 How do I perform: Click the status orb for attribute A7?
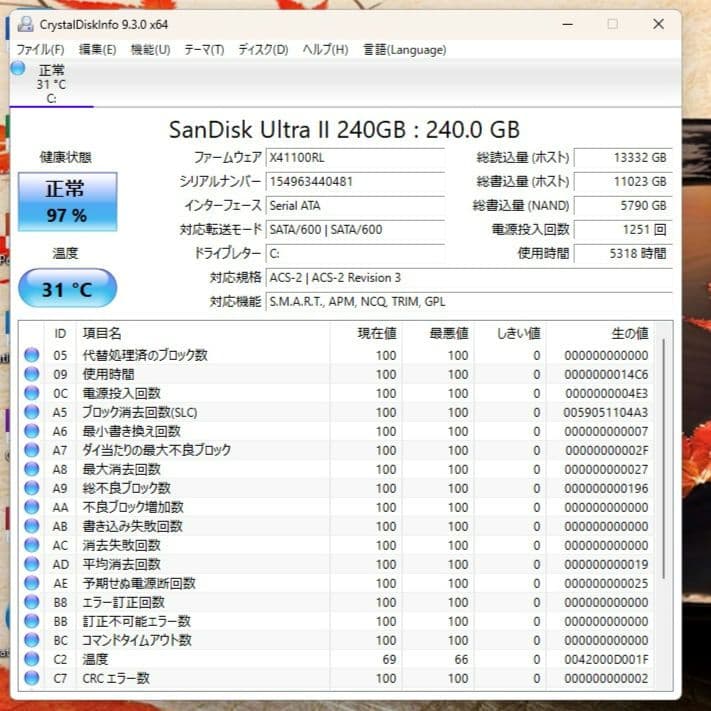[32, 450]
